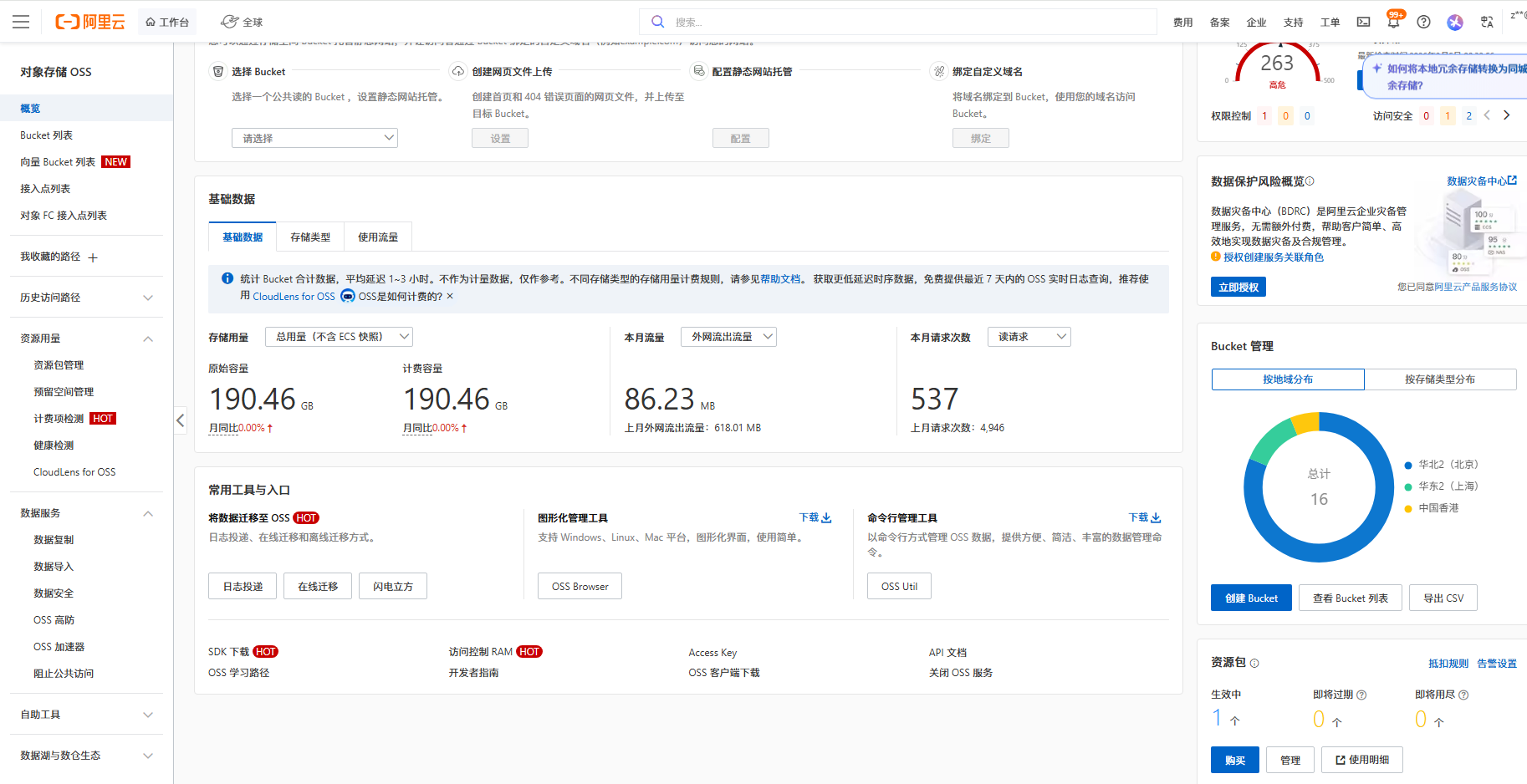1527x784 pixels.
Task: Dismiss the statistics info banner
Action: tap(450, 296)
